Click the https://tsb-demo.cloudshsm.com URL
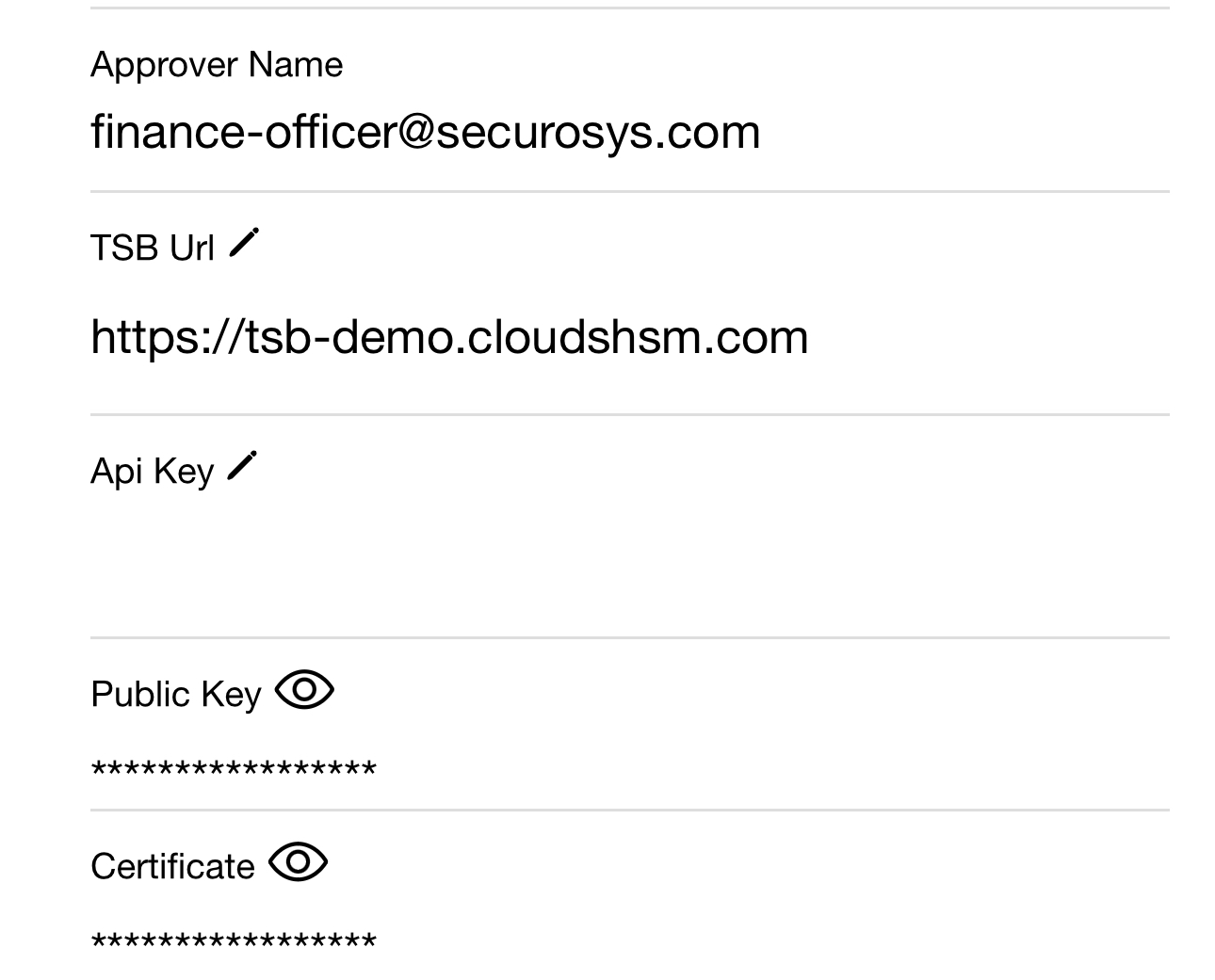The height and width of the screenshot is (980, 1215). click(449, 337)
